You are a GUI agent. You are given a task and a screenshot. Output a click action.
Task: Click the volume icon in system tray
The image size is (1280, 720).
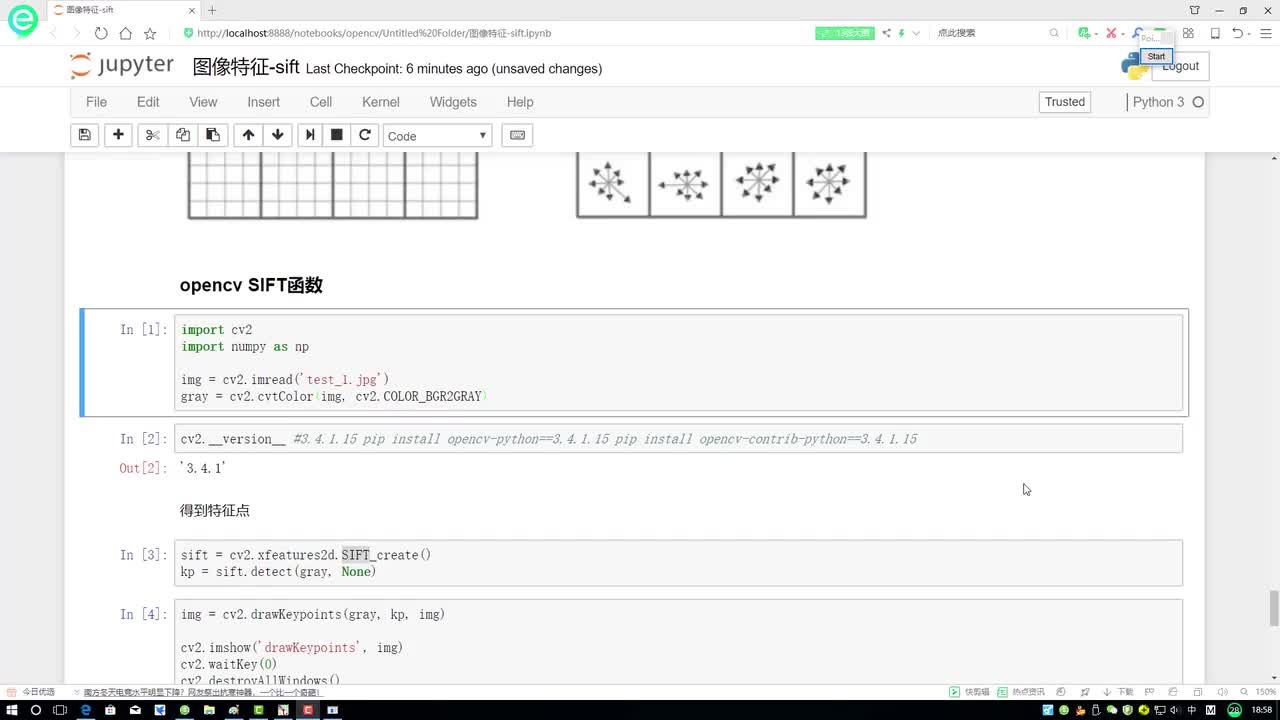(1177, 710)
